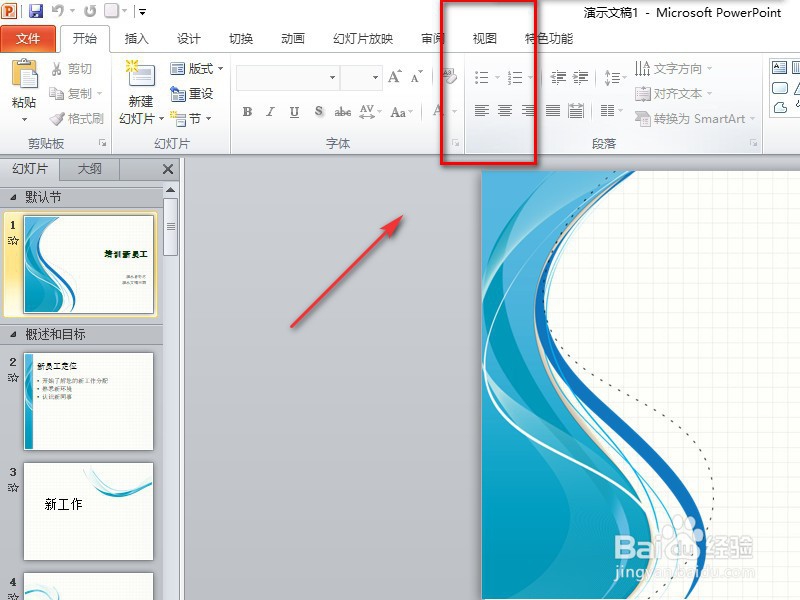Open the 文字方向 text direction dropdown
Viewport: 800px width, 600px height.
click(673, 68)
